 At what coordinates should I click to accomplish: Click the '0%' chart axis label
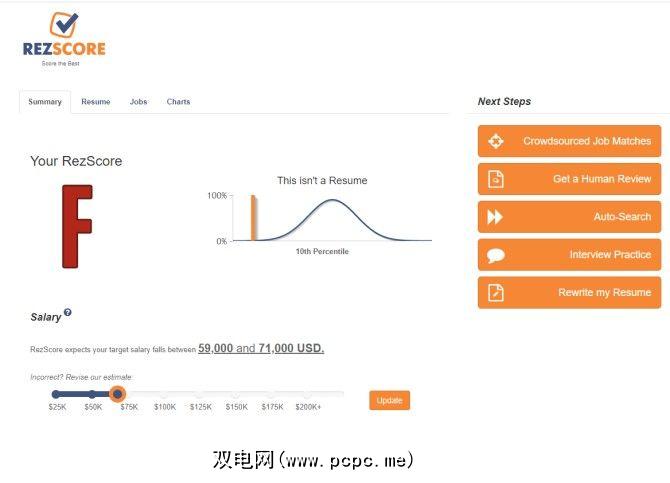tap(222, 241)
